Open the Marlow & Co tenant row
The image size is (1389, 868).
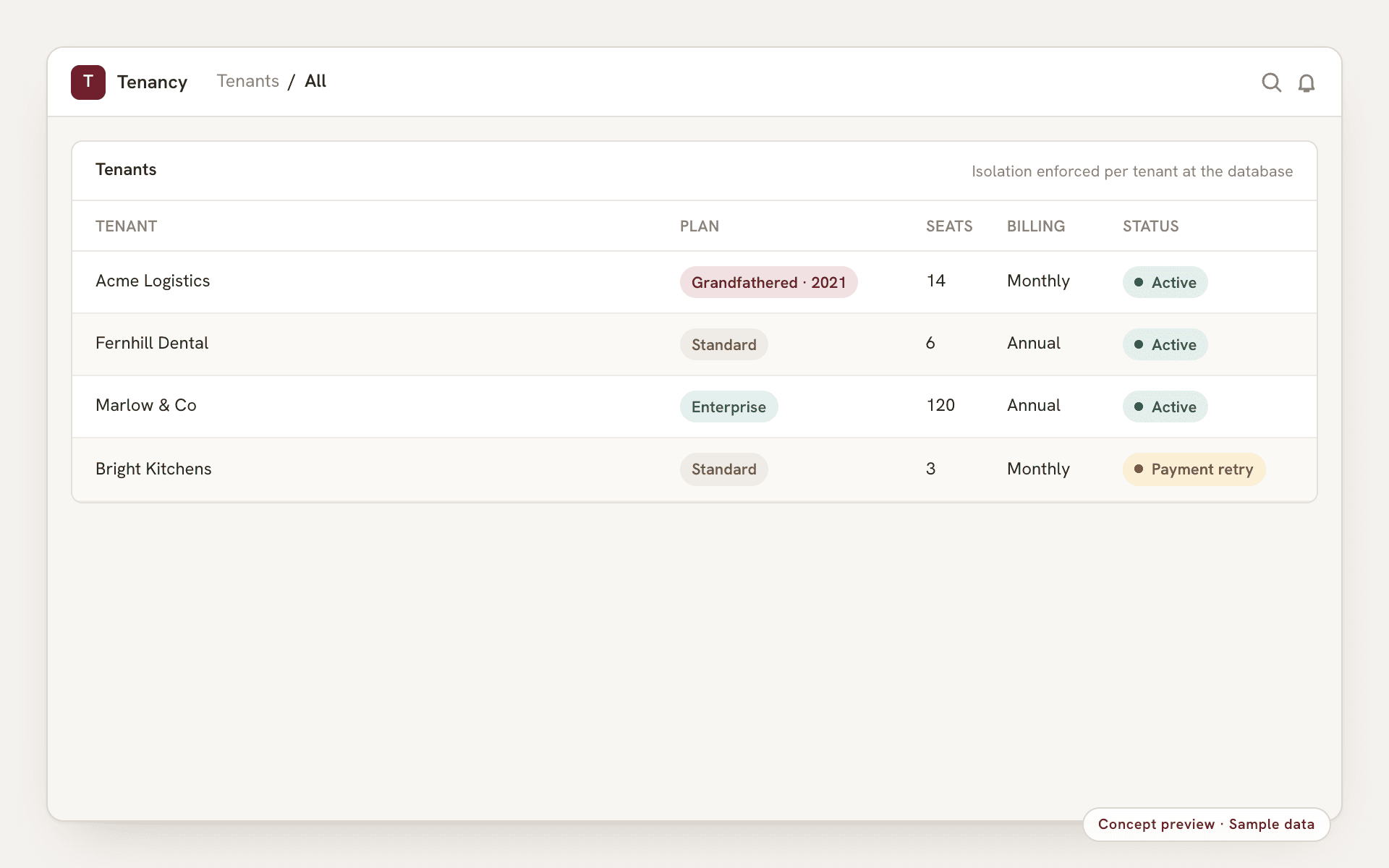point(694,407)
